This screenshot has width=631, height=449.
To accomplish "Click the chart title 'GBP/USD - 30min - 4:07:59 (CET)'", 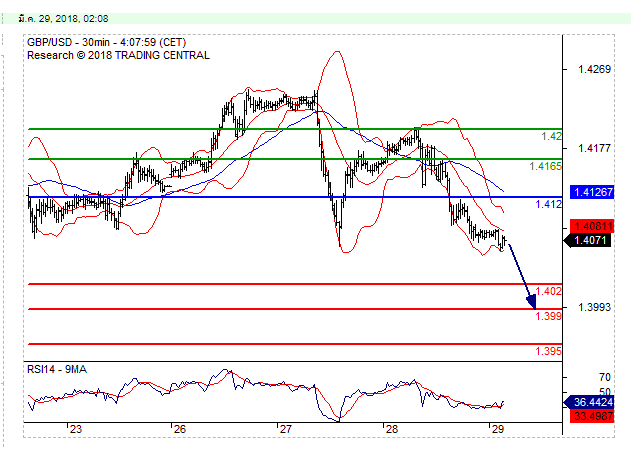I will pos(107,42).
